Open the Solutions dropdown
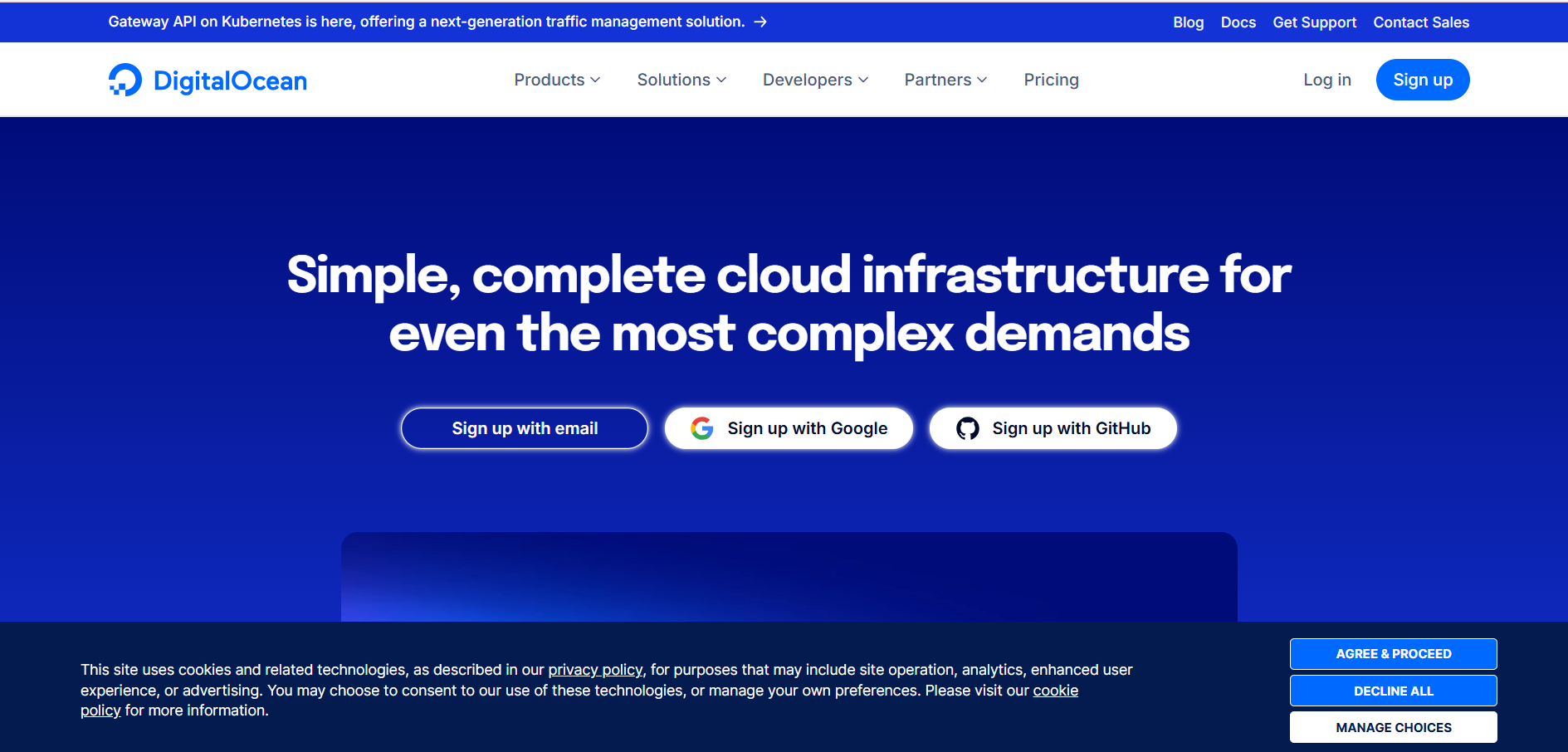1568x752 pixels. click(x=681, y=80)
